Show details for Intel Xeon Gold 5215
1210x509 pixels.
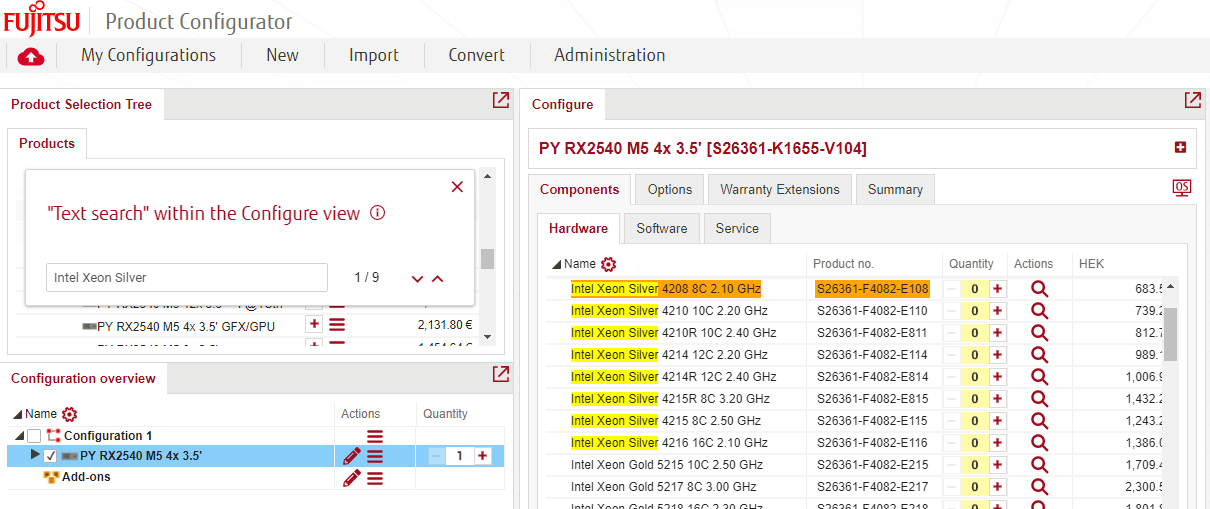point(1039,465)
